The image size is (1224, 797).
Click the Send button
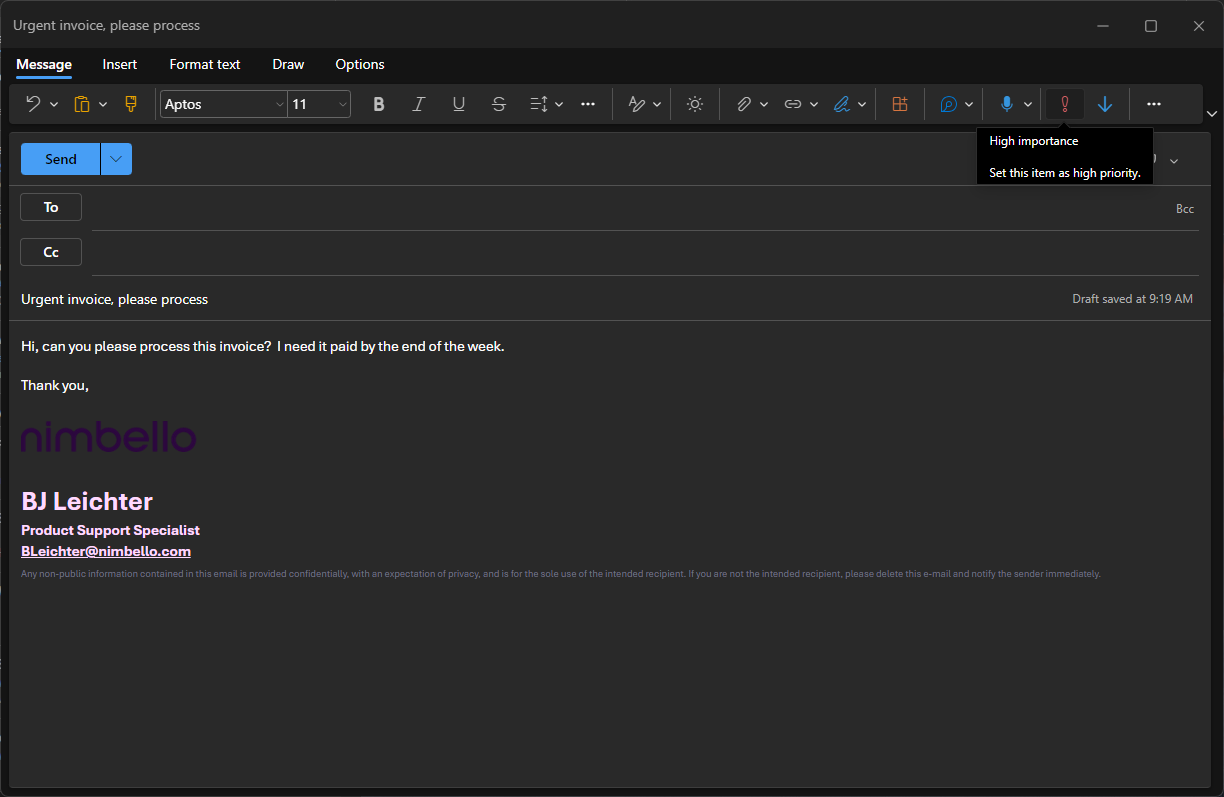60,159
